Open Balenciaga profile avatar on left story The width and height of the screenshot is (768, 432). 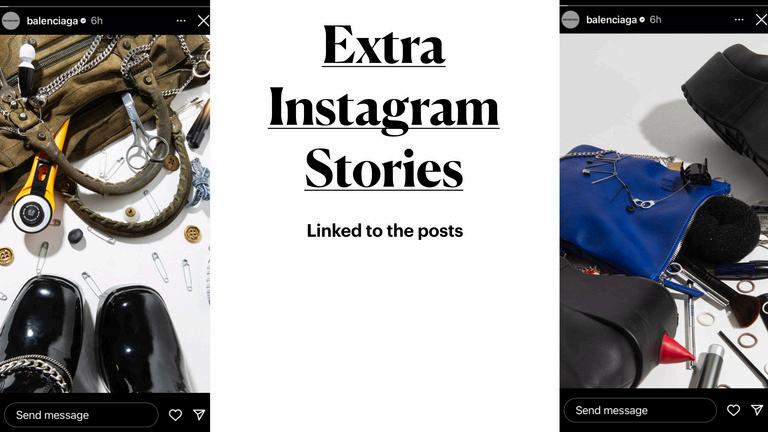point(11,21)
